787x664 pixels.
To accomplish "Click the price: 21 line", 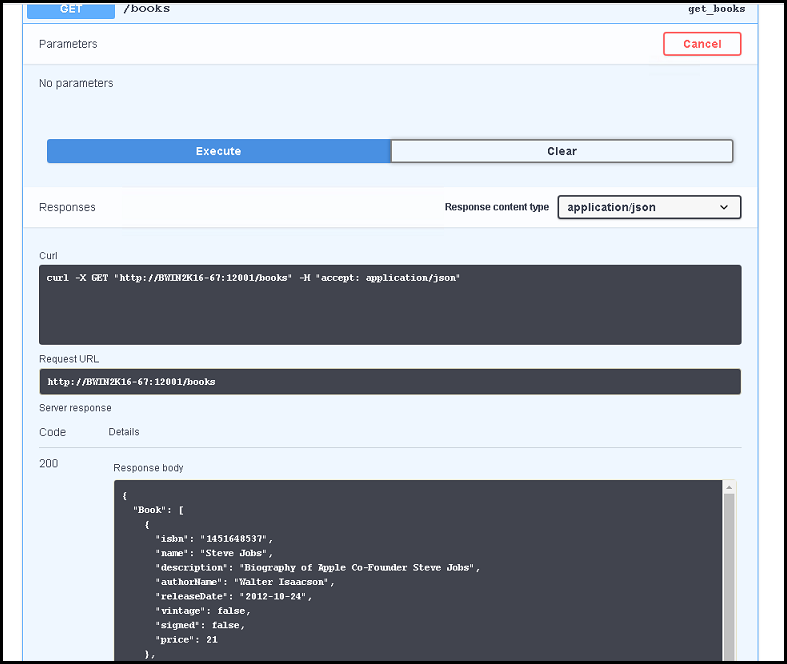I will tap(187, 639).
